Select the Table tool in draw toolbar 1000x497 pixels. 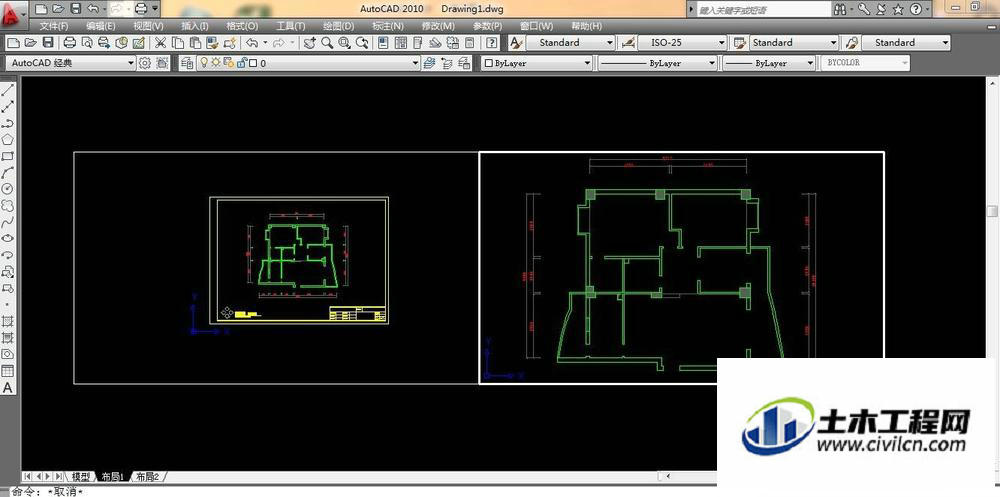pos(8,371)
